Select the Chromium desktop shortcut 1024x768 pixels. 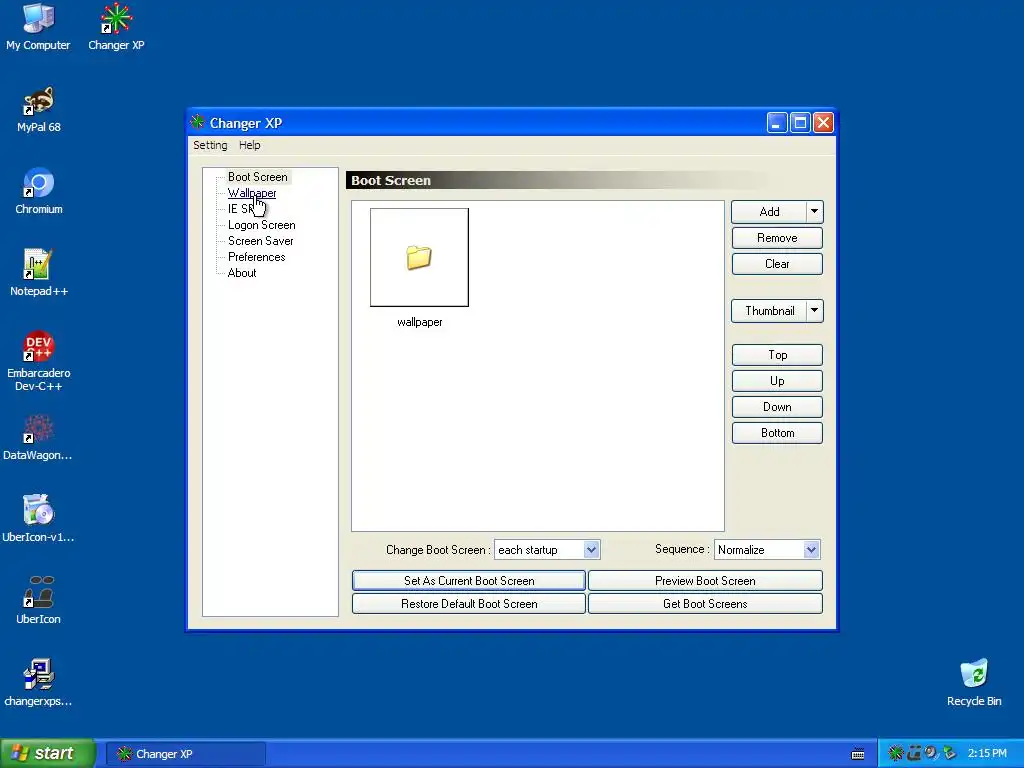pyautogui.click(x=39, y=191)
